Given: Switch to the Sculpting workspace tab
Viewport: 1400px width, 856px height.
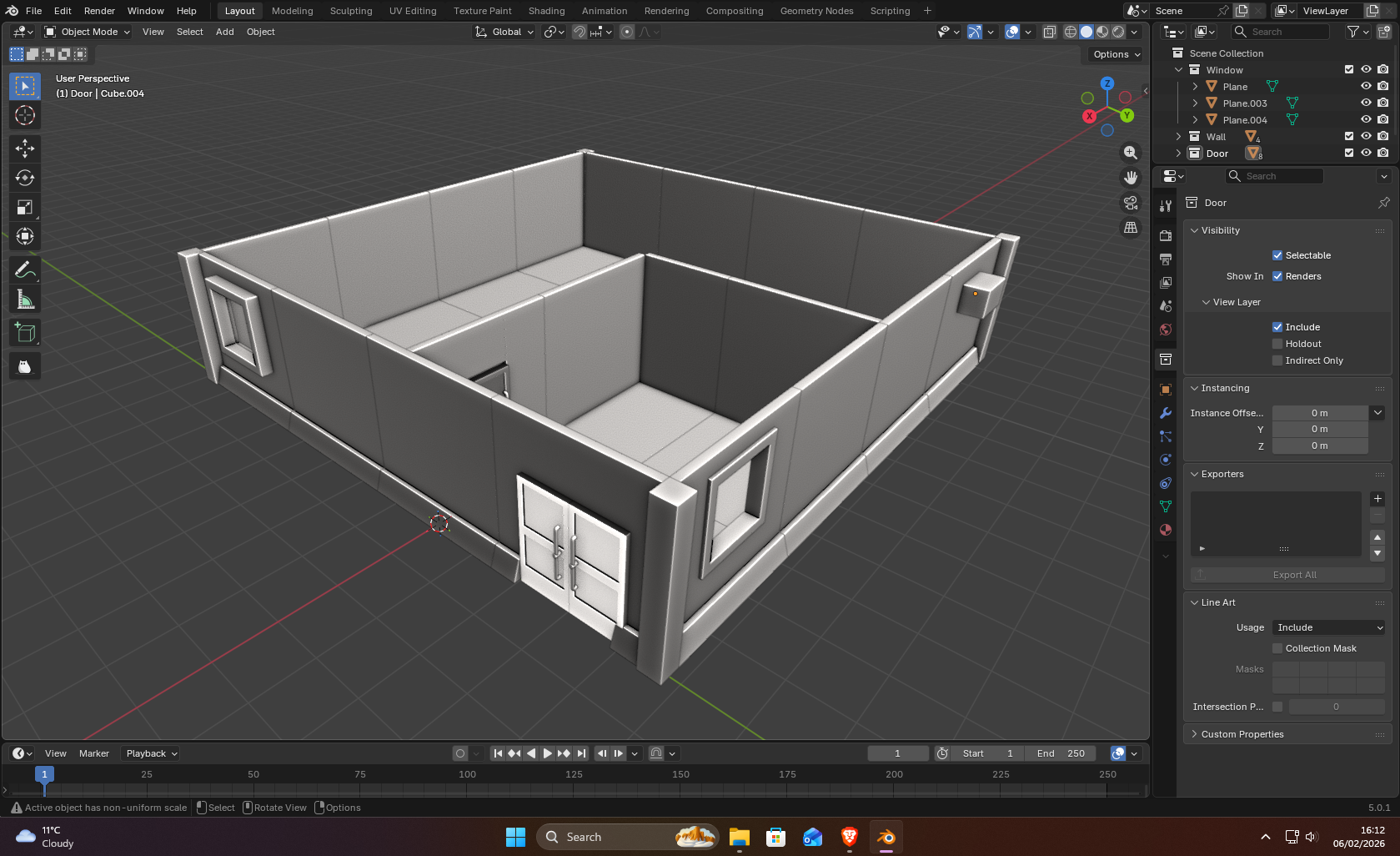Looking at the screenshot, I should tap(350, 11).
